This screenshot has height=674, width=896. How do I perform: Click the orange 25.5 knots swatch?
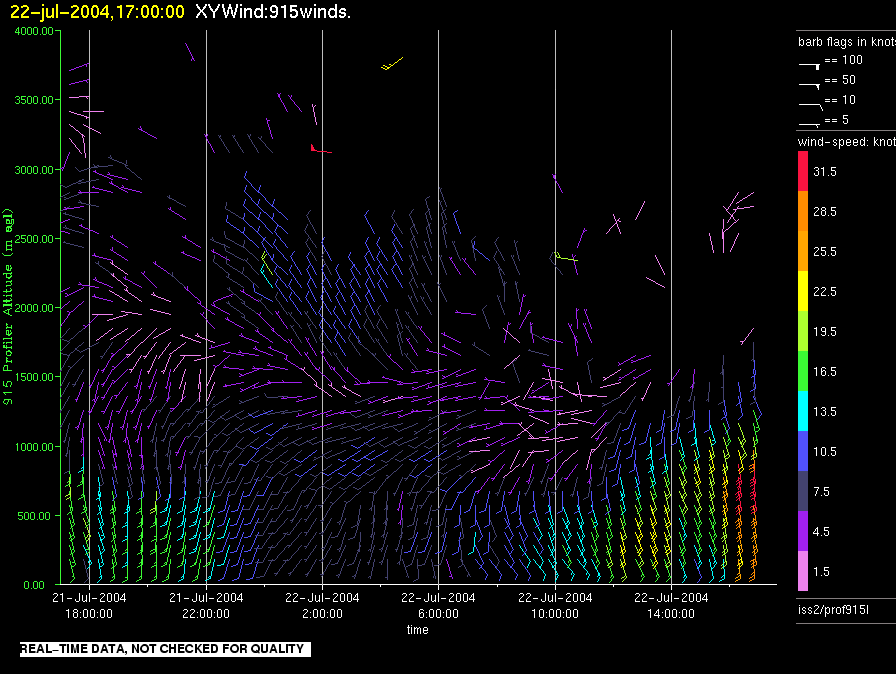(x=803, y=251)
